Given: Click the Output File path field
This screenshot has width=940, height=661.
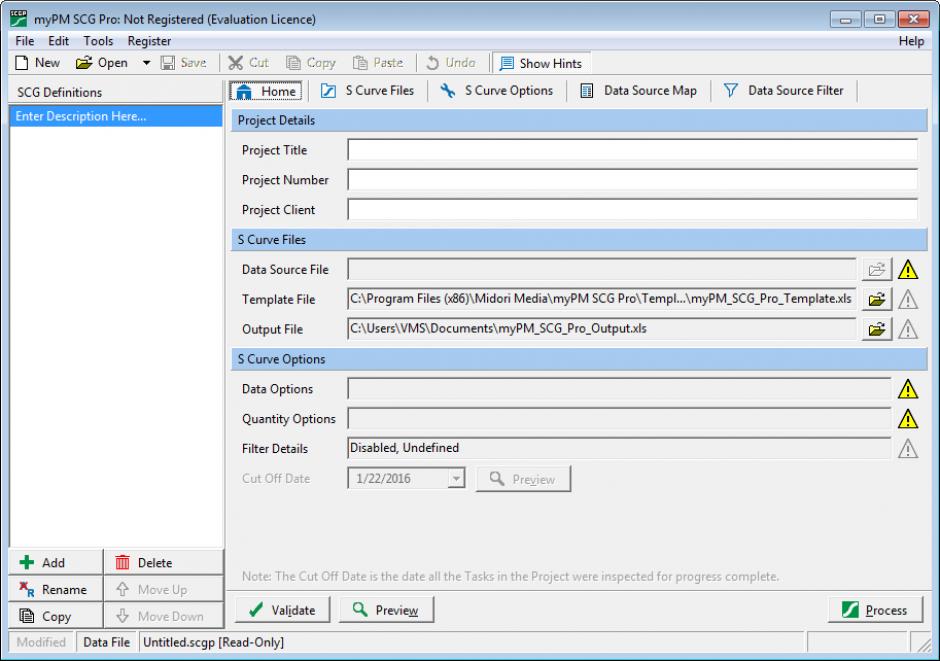Looking at the screenshot, I should click(x=601, y=329).
